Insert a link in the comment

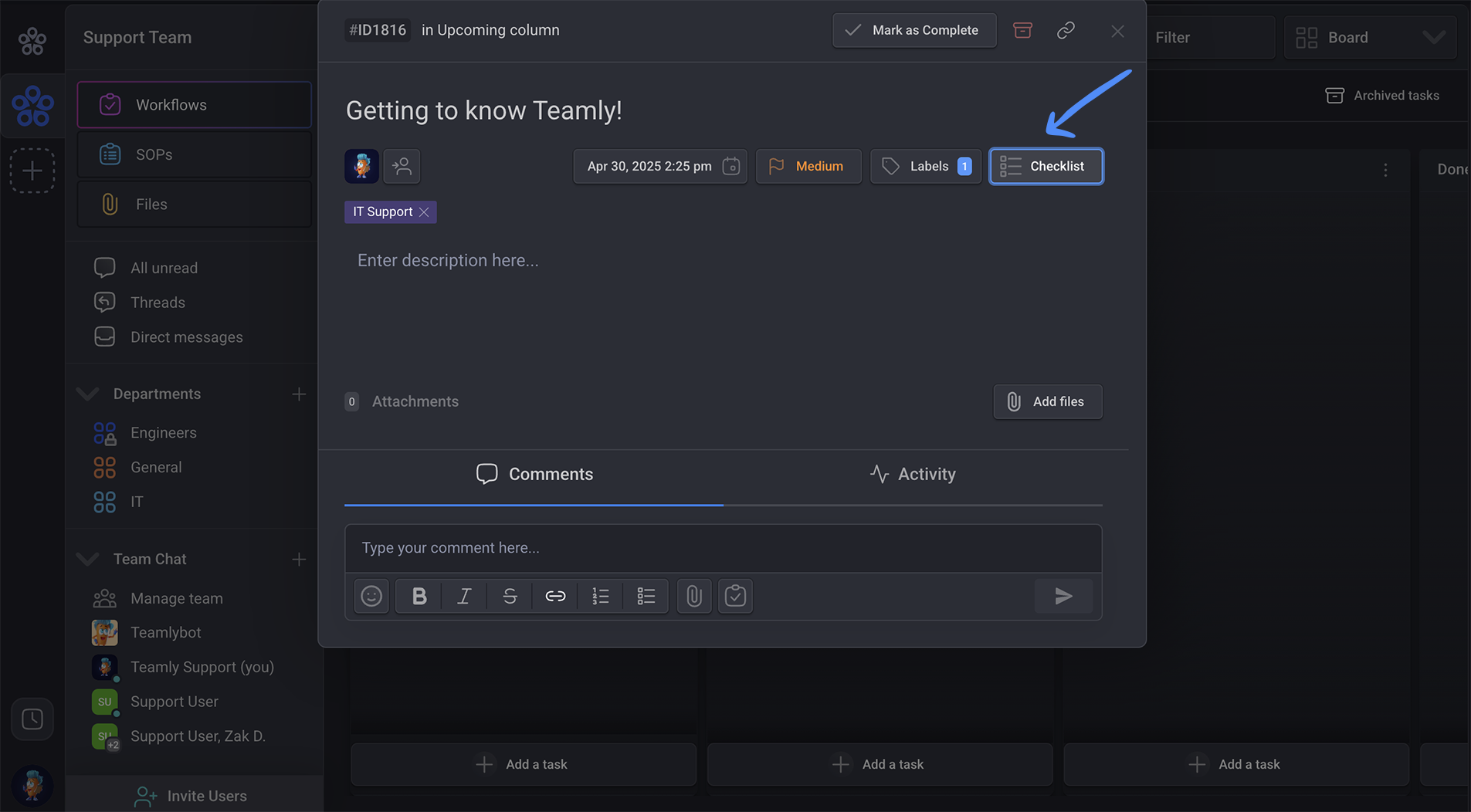(x=555, y=596)
